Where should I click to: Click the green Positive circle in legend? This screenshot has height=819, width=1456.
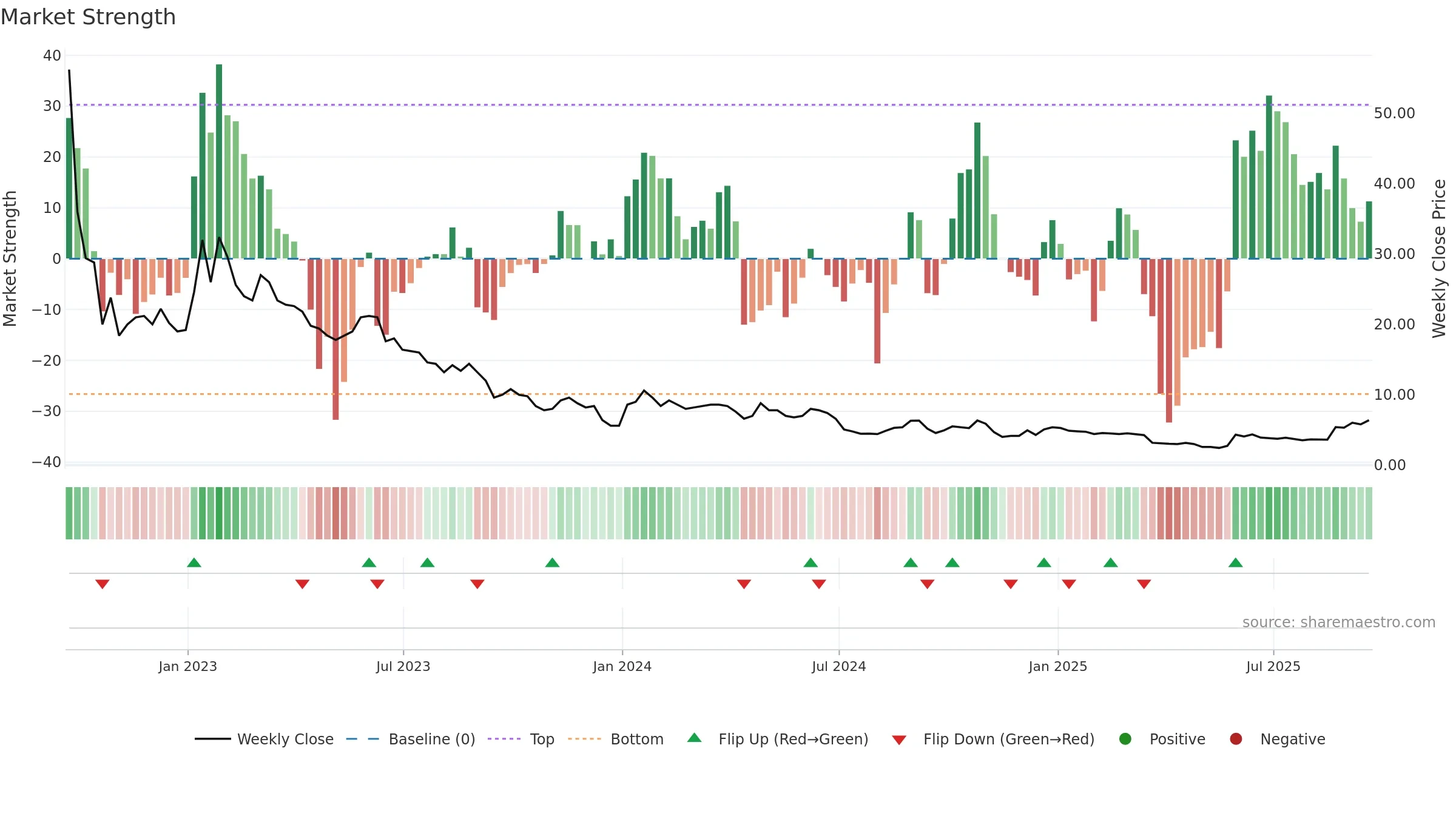point(1125,739)
